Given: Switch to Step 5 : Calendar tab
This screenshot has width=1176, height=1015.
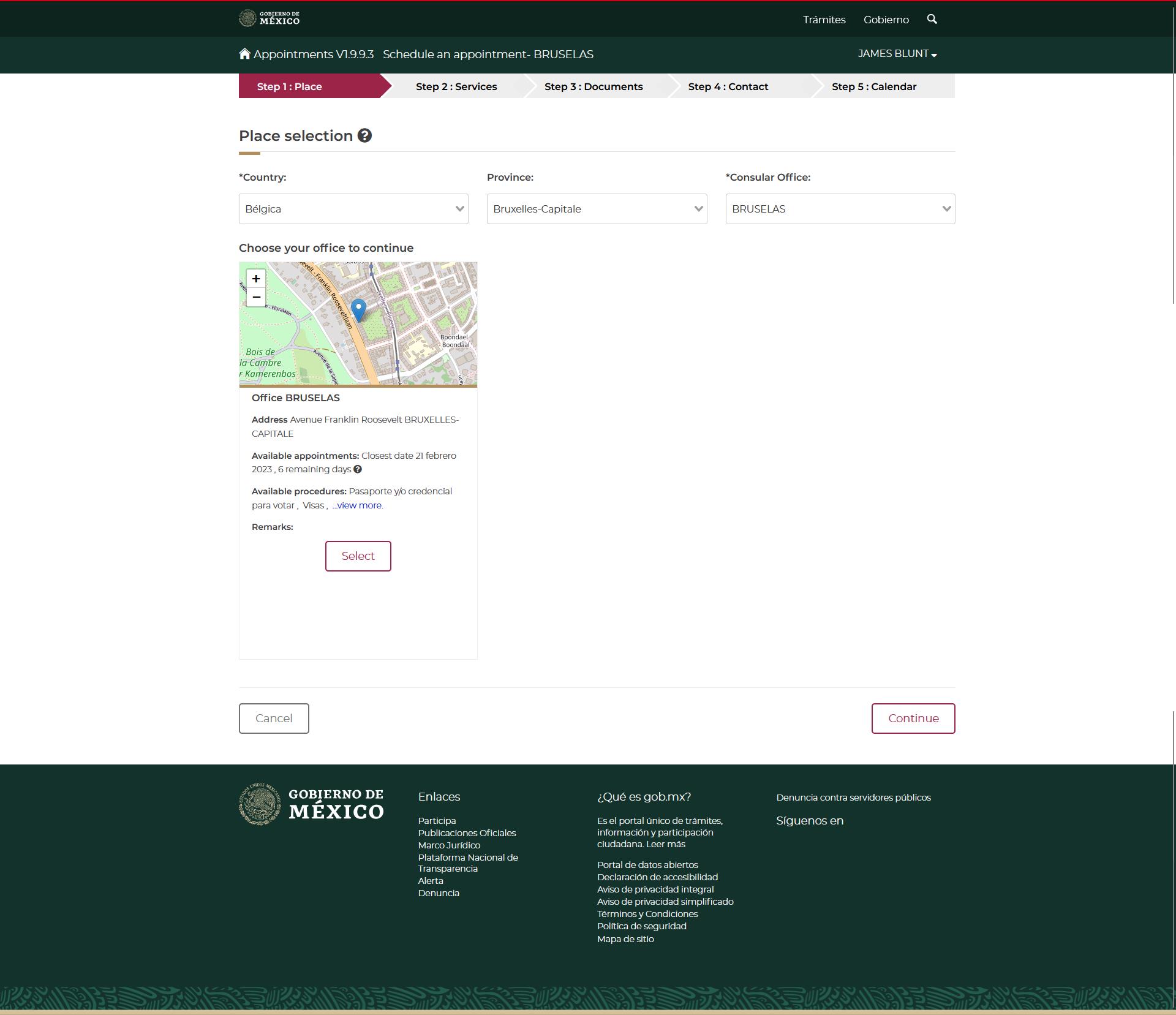Looking at the screenshot, I should pos(873,86).
